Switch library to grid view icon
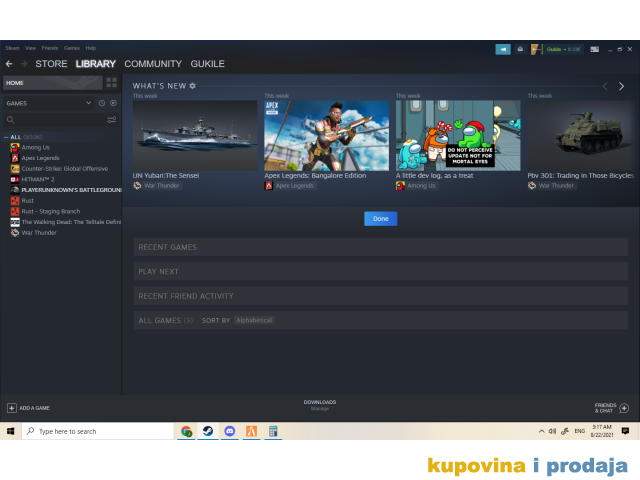640x480 pixels. [111, 82]
